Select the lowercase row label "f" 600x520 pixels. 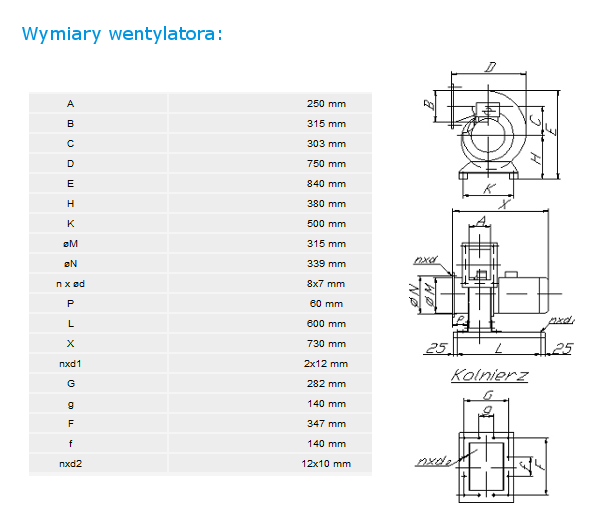pos(70,443)
